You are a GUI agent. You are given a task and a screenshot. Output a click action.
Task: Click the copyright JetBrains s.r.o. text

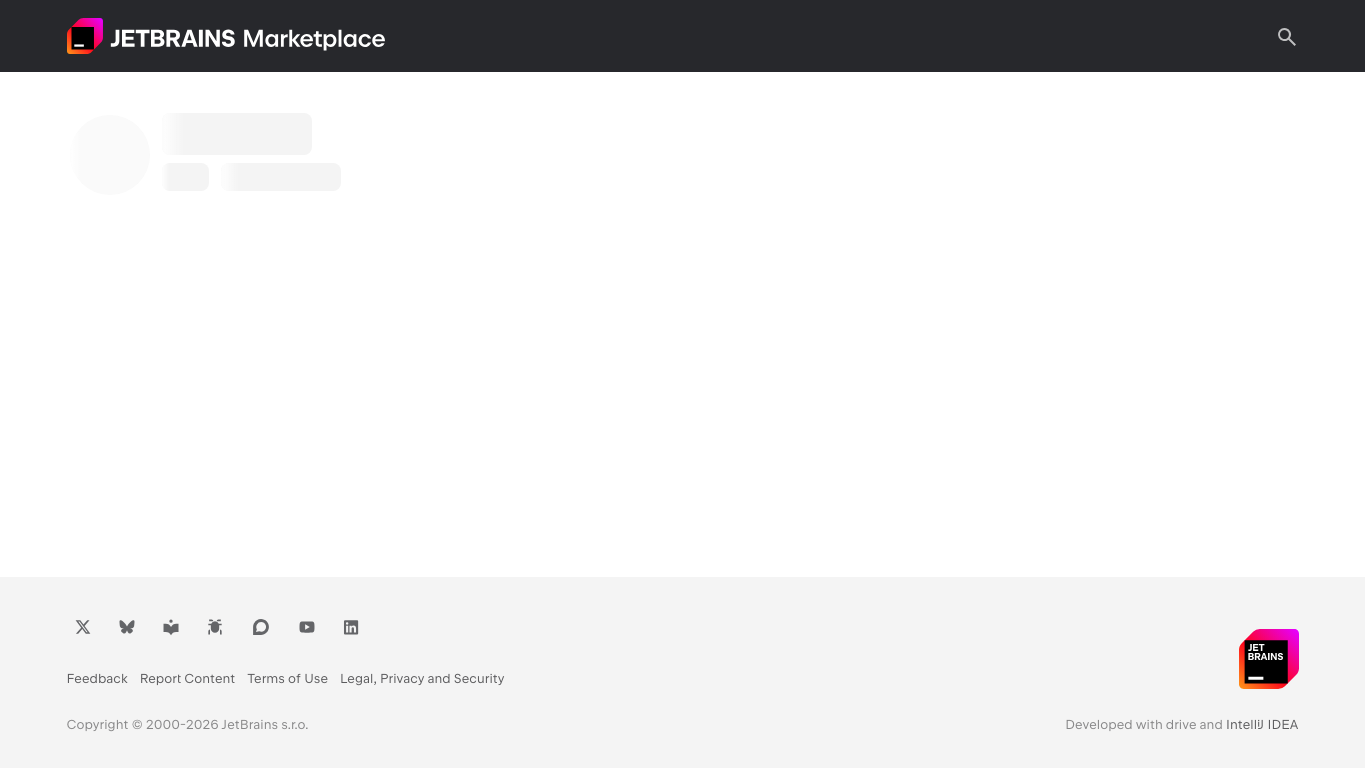[x=187, y=725]
